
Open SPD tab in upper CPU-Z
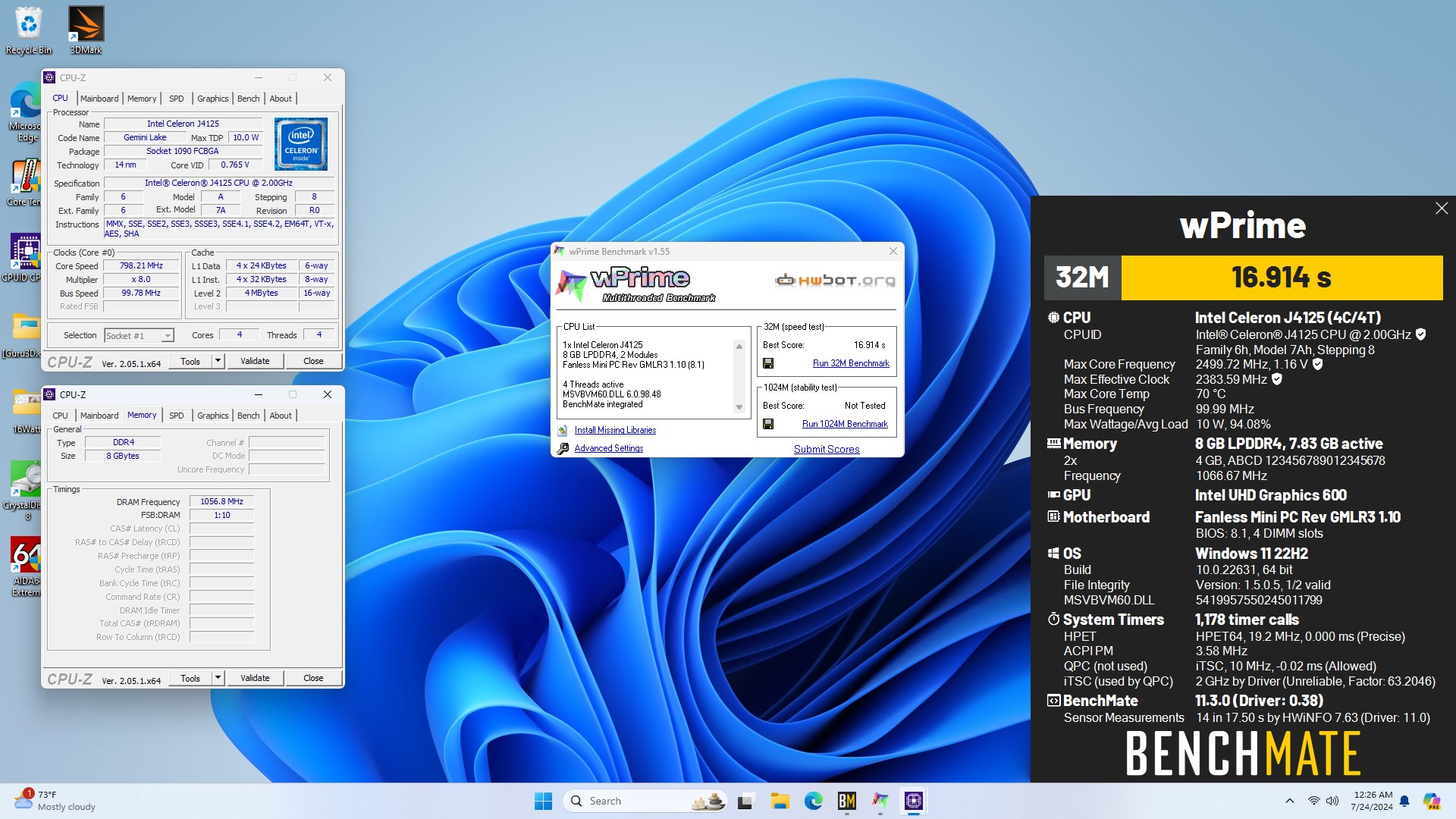pyautogui.click(x=177, y=99)
